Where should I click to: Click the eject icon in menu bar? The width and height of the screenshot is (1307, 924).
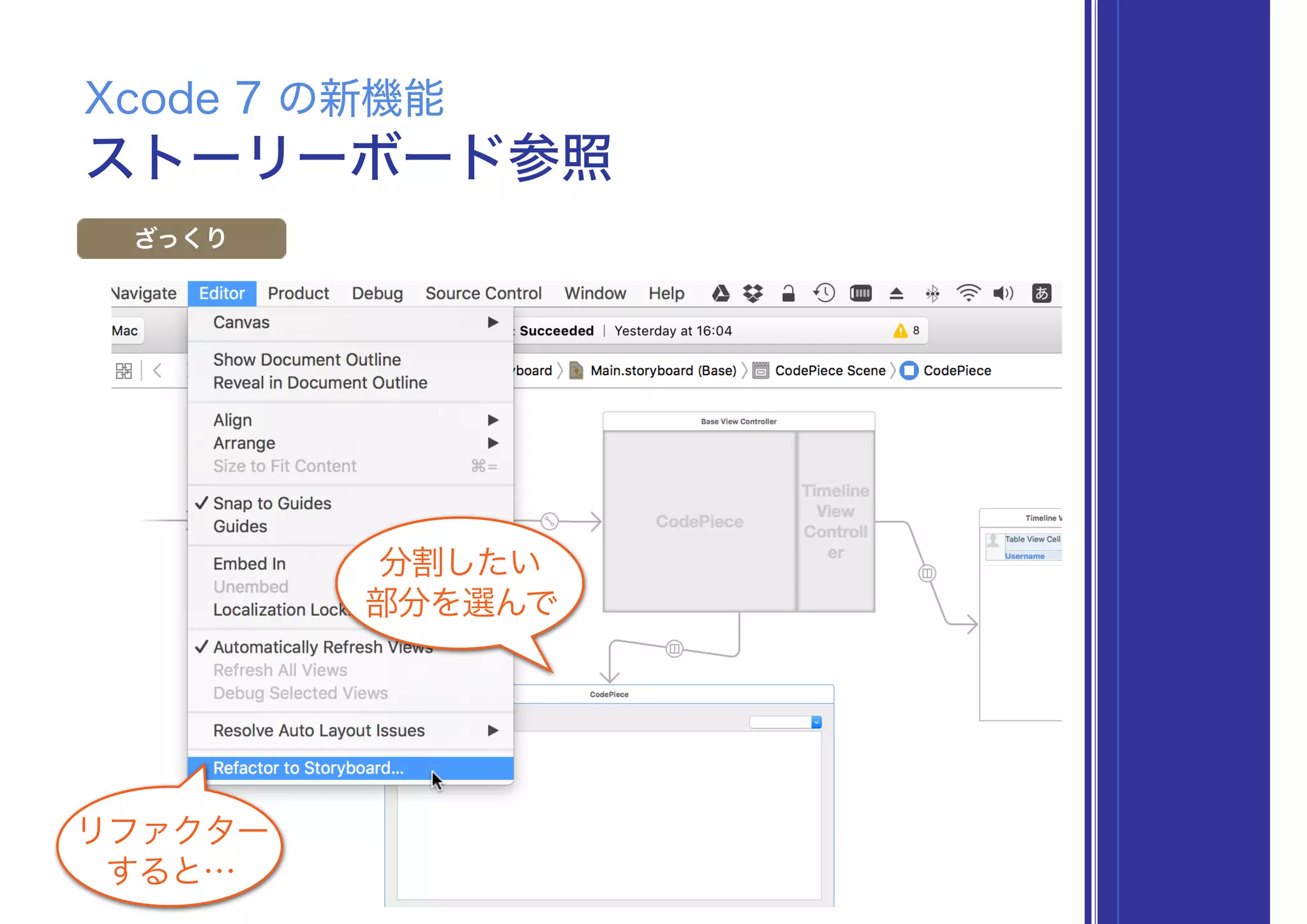coord(896,294)
